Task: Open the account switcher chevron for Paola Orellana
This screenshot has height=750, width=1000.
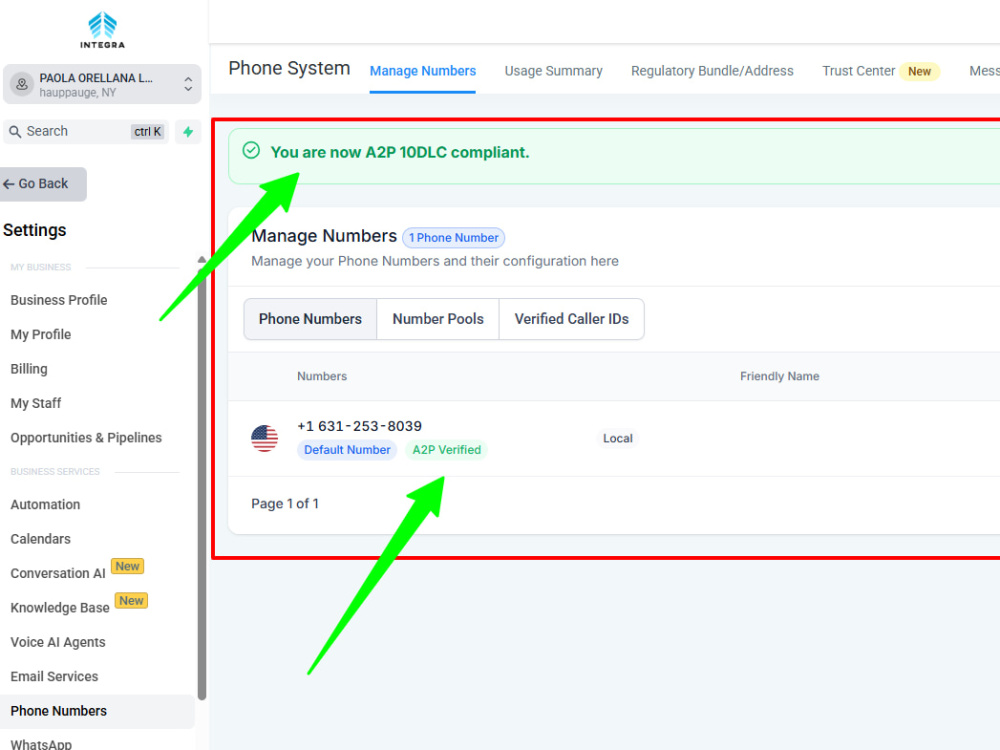Action: (188, 84)
